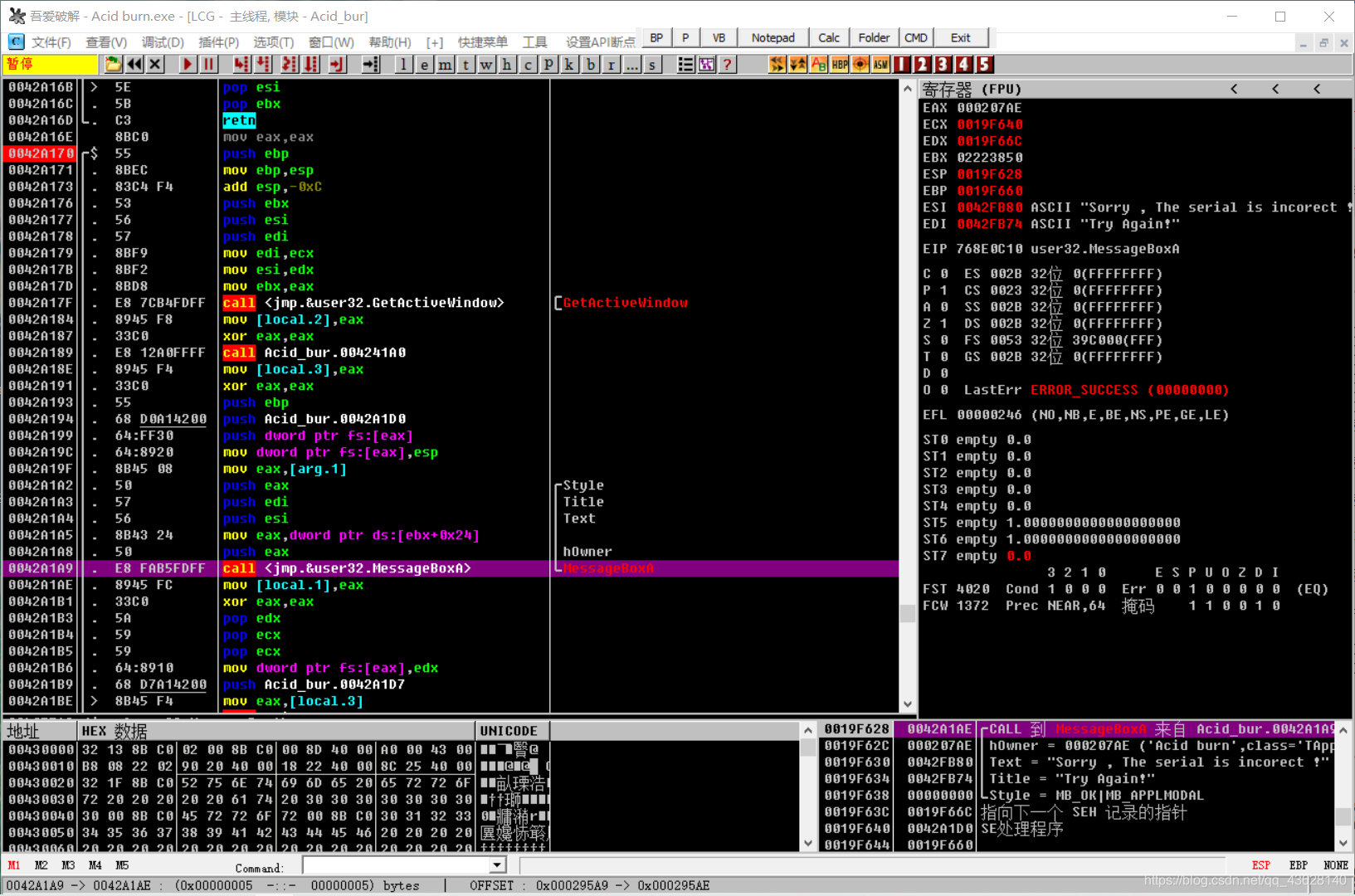Viewport: 1355px width, 896px height.
Task: Click the restart program rewind icon
Action: (x=134, y=64)
